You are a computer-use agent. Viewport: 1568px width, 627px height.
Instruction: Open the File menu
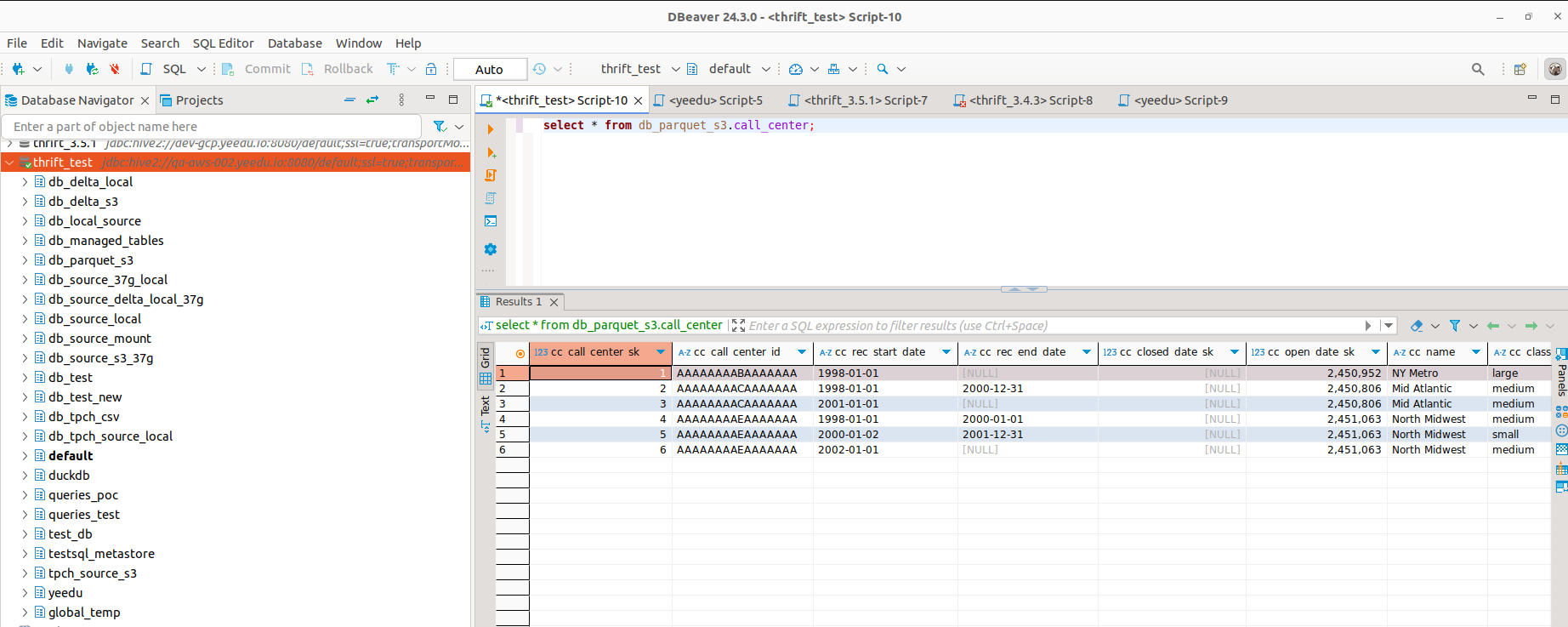(17, 43)
